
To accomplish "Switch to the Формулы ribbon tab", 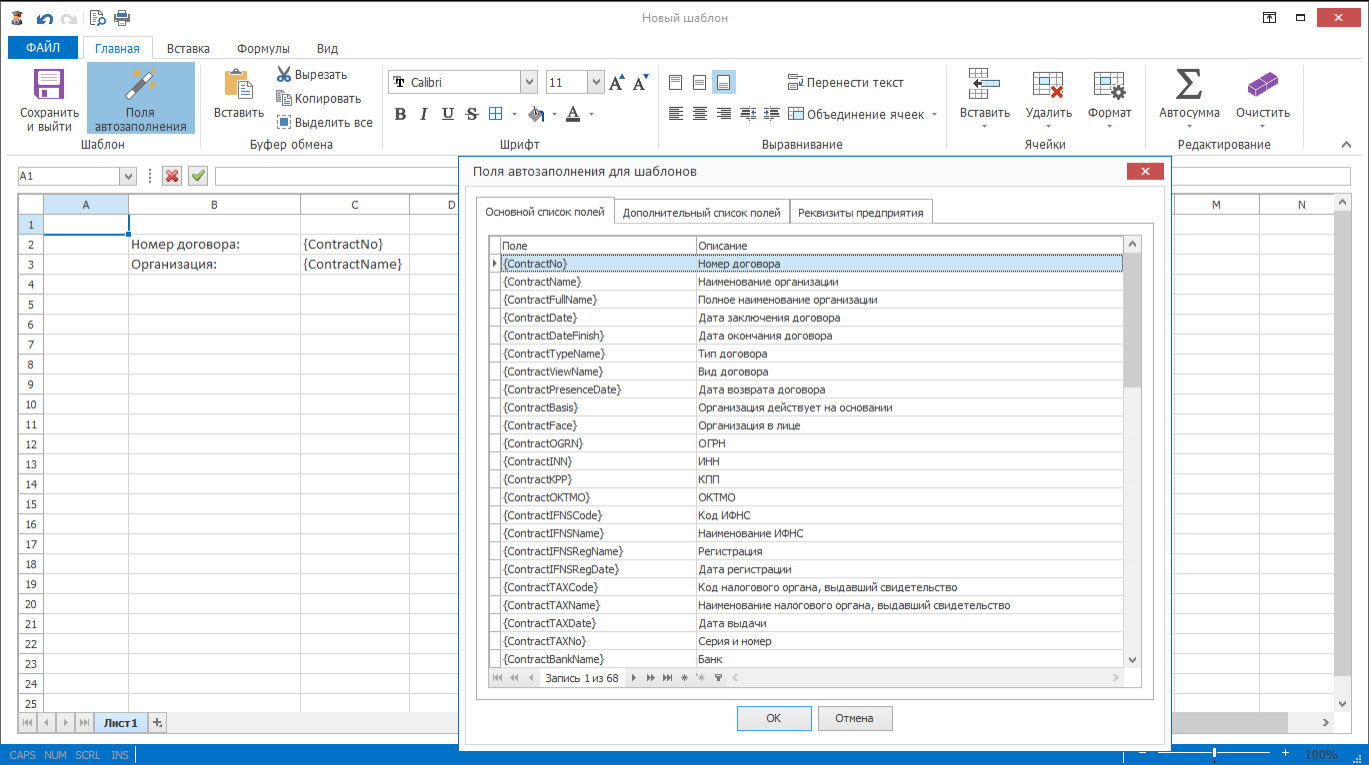I will (x=263, y=48).
